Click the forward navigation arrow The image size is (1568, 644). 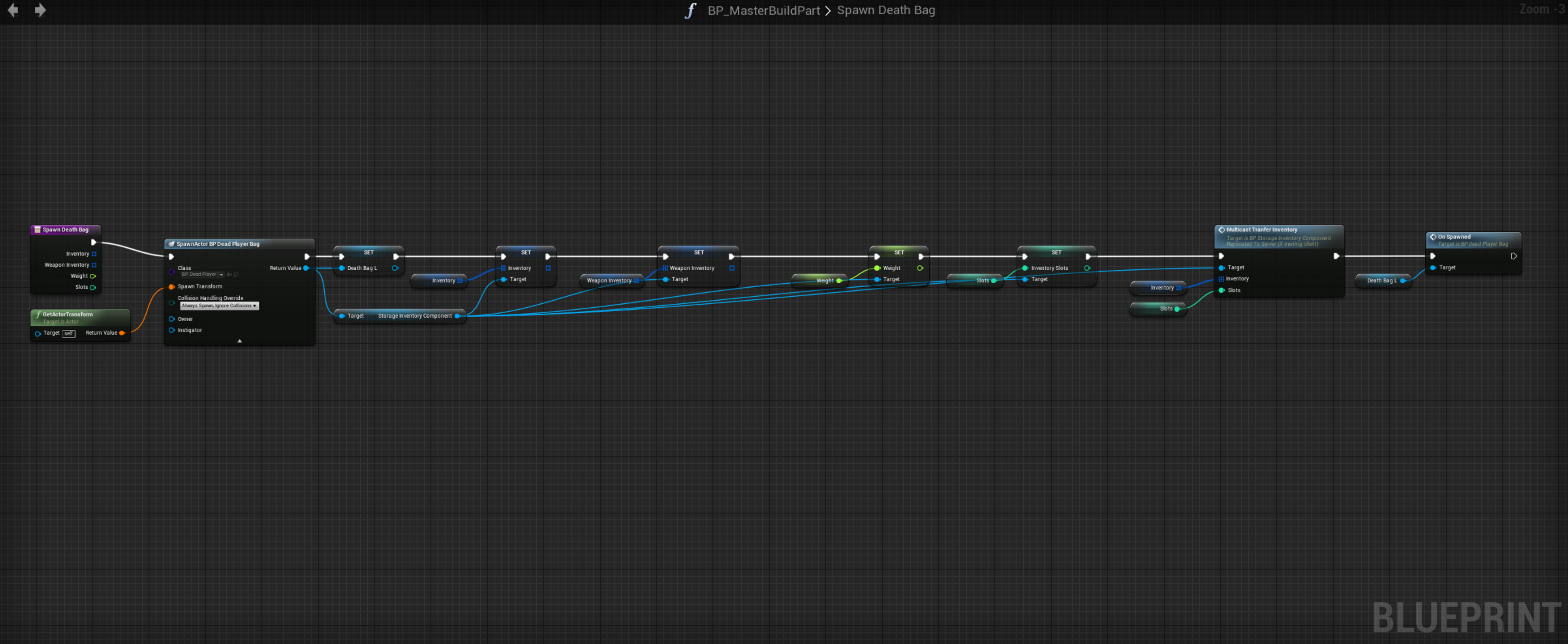point(40,10)
